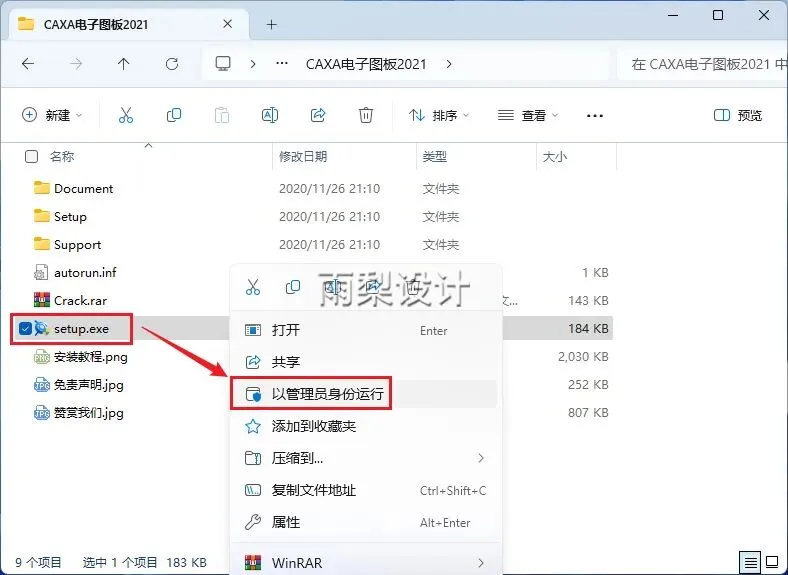
Task: Sort by 修改日期 column header
Action: [303, 157]
